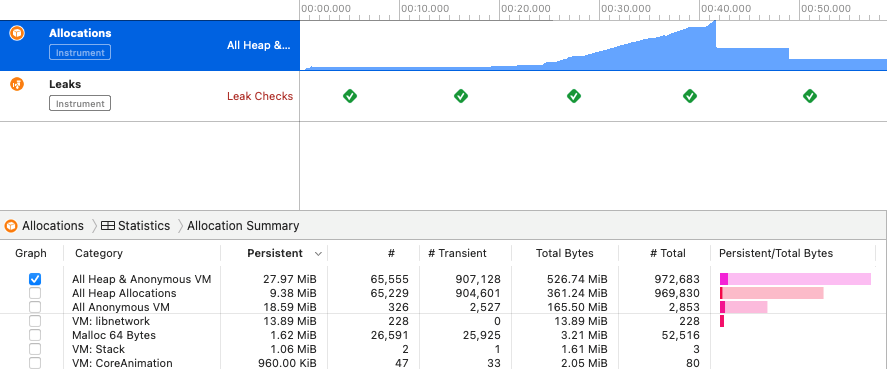Click the Allocations instrument orange icon
Viewport: 887px width, 369px height.
pyautogui.click(x=17, y=33)
